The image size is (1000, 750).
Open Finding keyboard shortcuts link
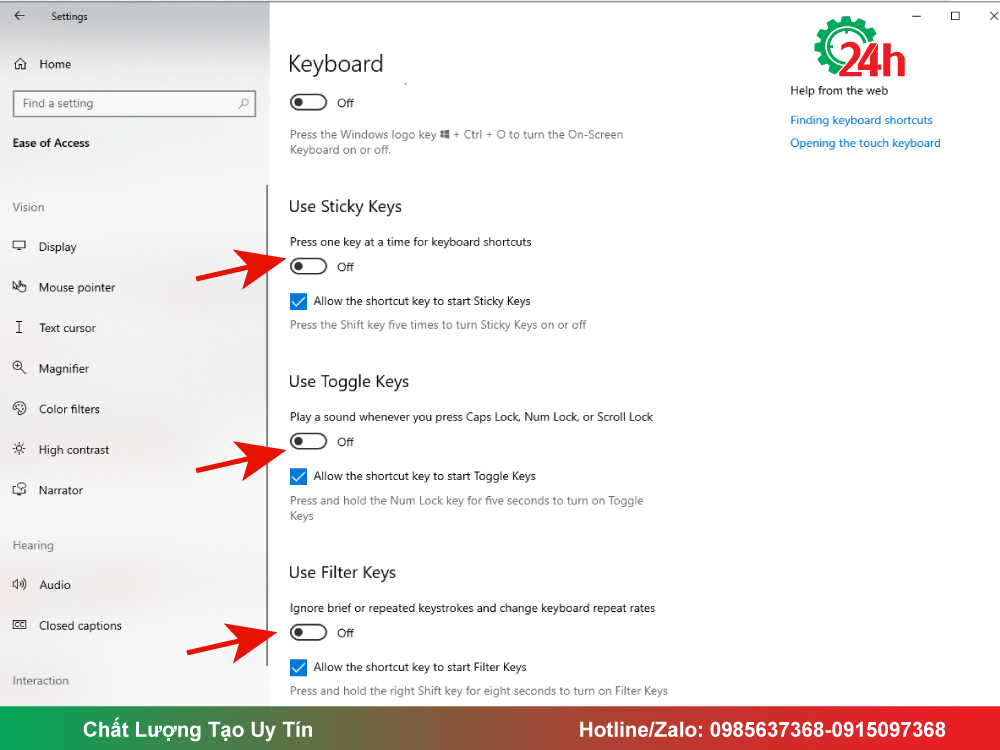[861, 120]
